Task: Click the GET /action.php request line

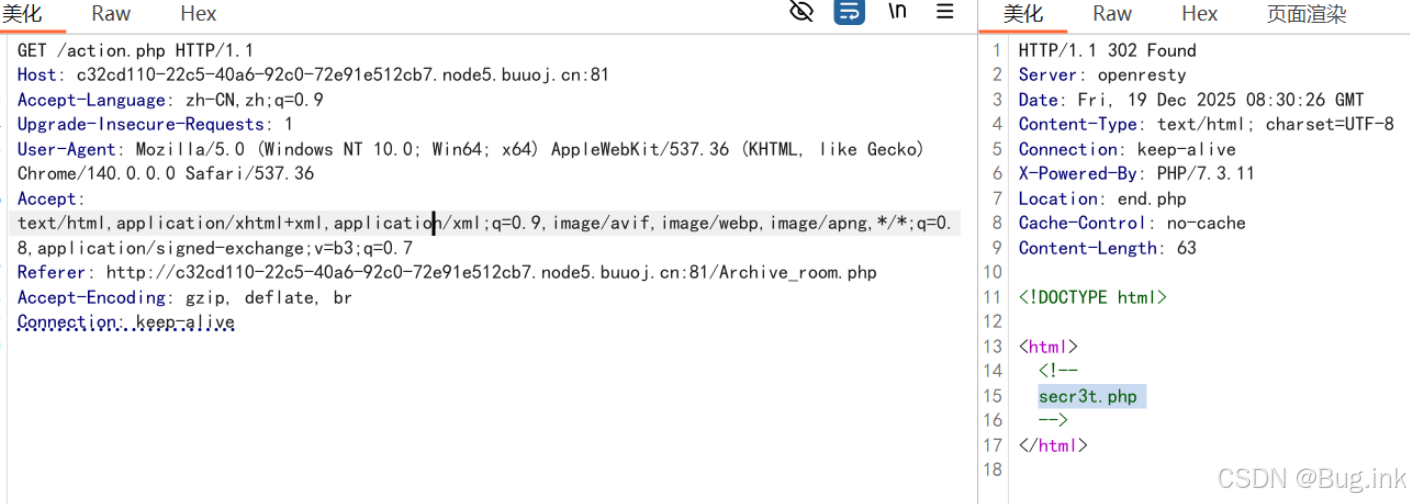Action: pyautogui.click(x=135, y=50)
